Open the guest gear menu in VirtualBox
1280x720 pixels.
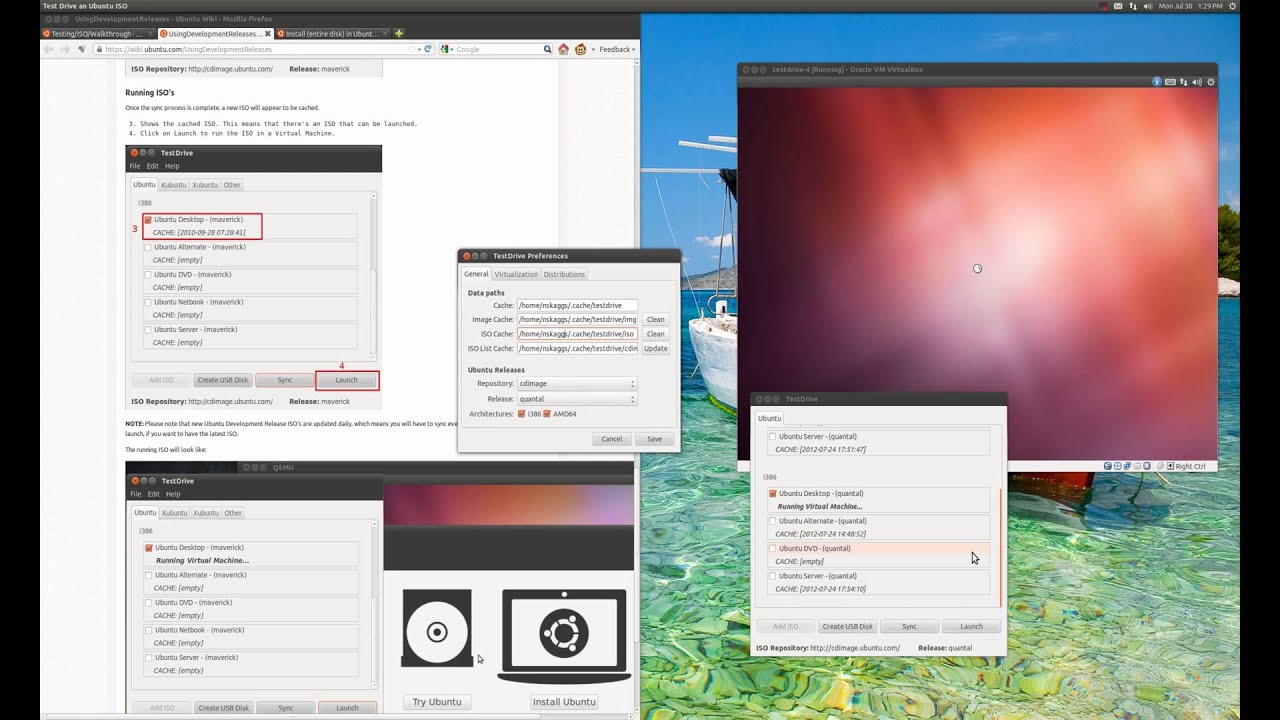click(x=1211, y=82)
